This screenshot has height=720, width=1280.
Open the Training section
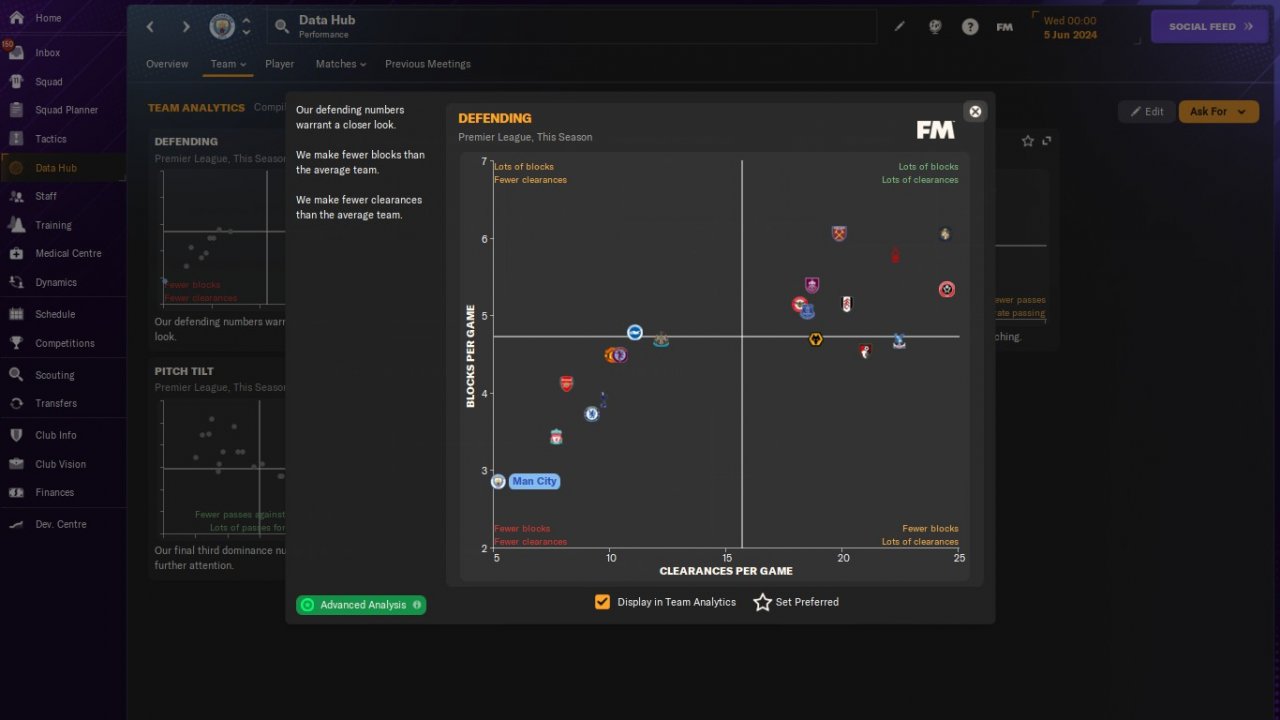pyautogui.click(x=53, y=225)
